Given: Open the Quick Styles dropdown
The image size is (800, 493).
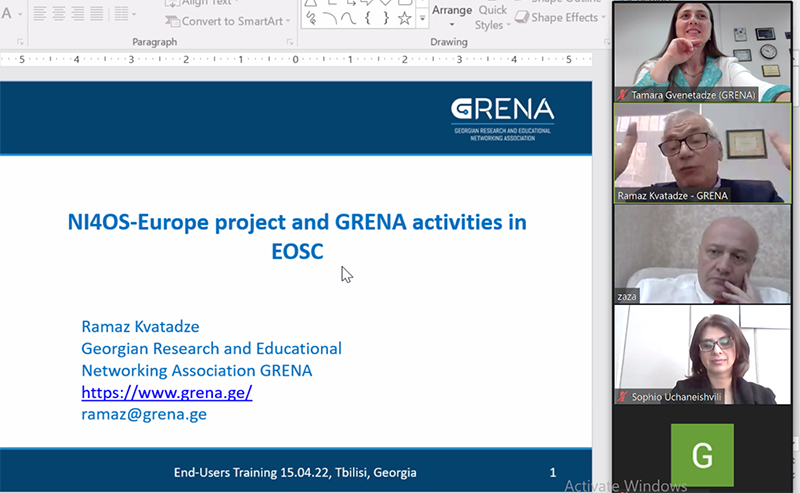Looking at the screenshot, I should [x=492, y=17].
